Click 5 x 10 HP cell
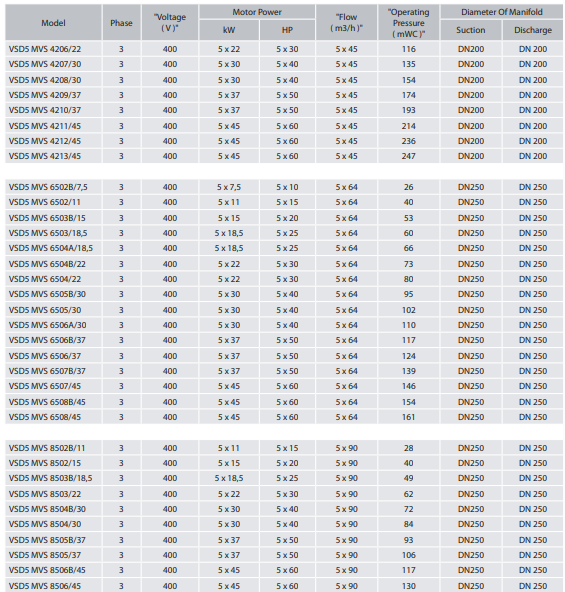The image size is (565, 592). 287,187
